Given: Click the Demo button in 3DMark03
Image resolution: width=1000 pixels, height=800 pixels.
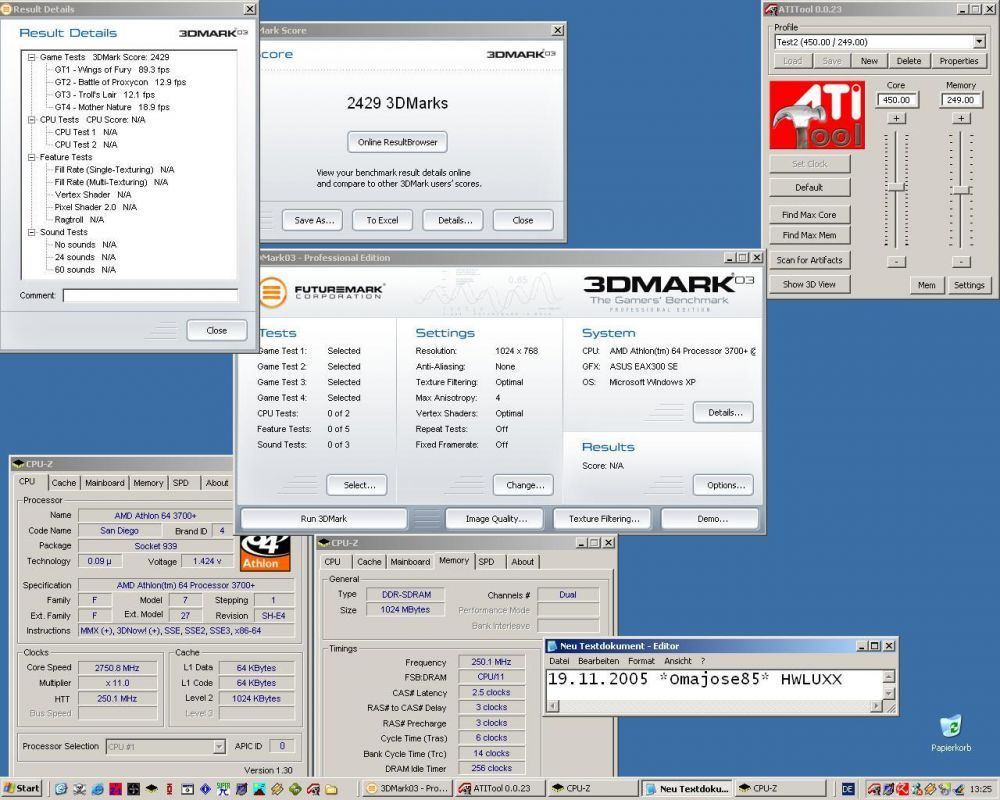Looking at the screenshot, I should point(712,519).
